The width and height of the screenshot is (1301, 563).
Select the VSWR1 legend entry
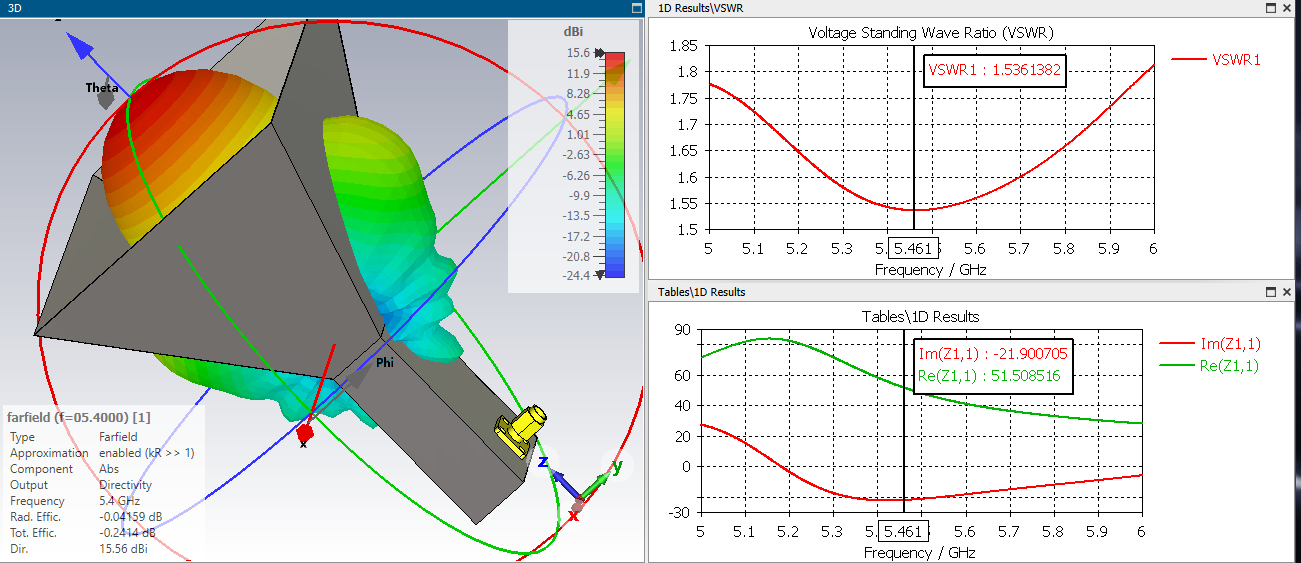point(1216,59)
